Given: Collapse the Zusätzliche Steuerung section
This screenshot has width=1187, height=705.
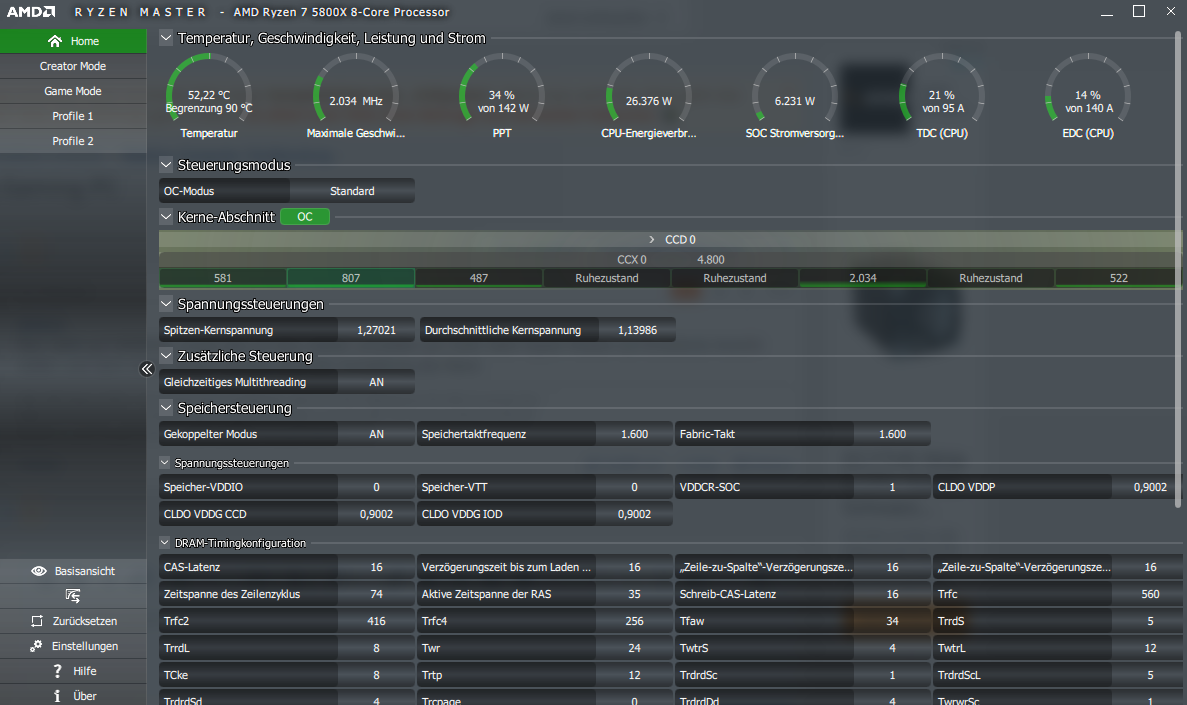Looking at the screenshot, I should (x=166, y=355).
